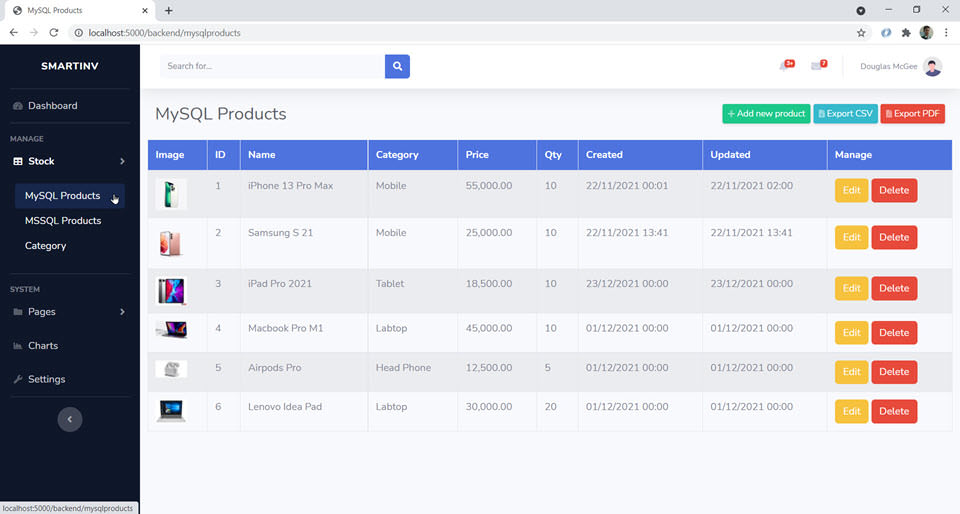960x514 pixels.
Task: Export the products as PDF
Action: coord(912,114)
